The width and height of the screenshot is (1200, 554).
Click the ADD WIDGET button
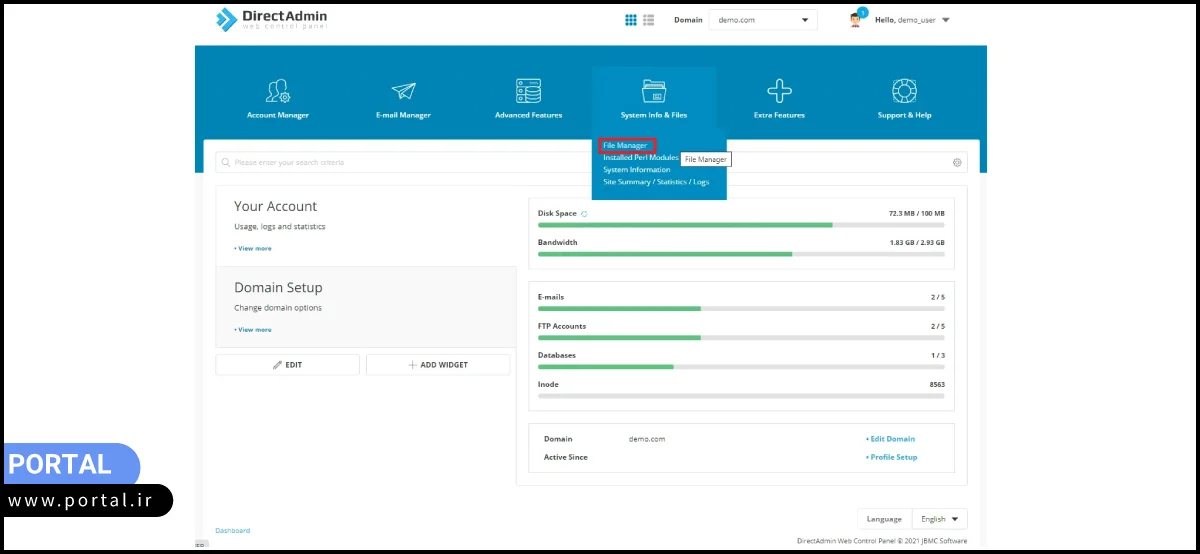pos(438,365)
